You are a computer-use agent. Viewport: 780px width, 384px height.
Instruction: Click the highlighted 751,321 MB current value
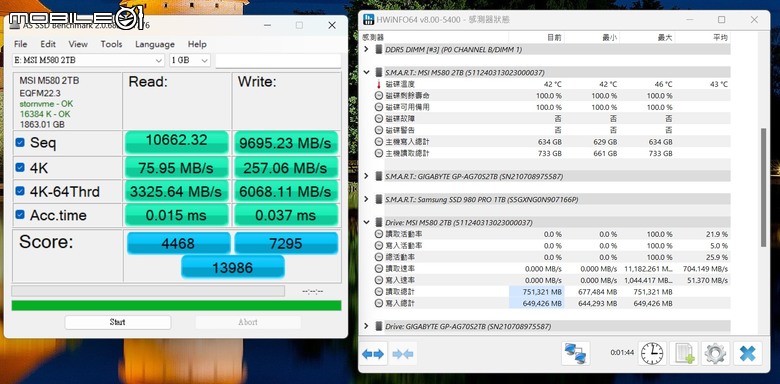[542, 291]
